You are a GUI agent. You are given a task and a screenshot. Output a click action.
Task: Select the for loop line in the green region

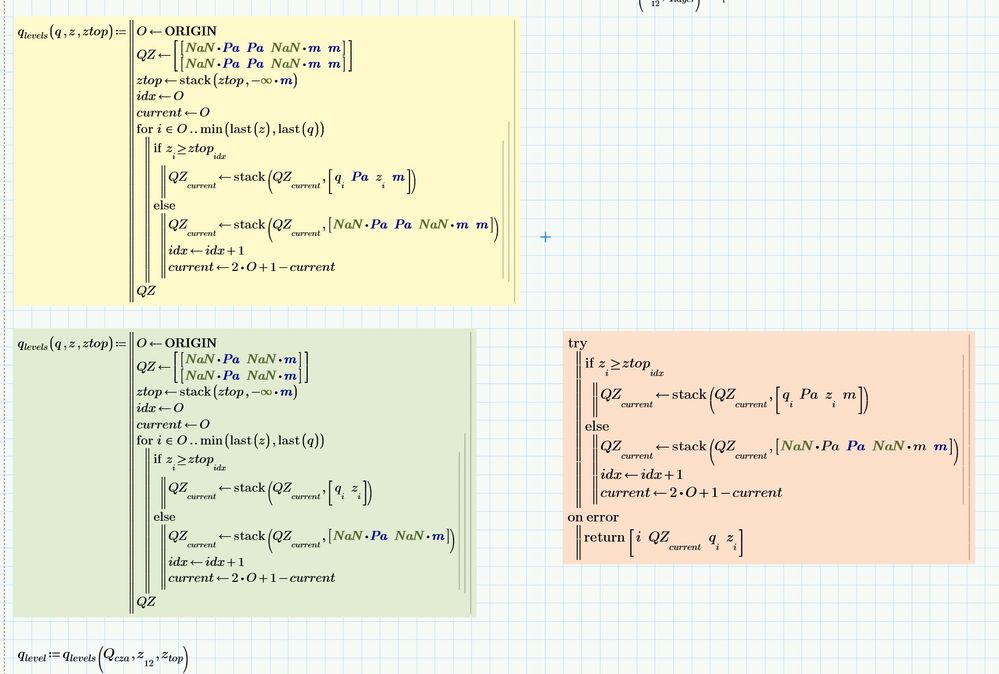[230, 441]
